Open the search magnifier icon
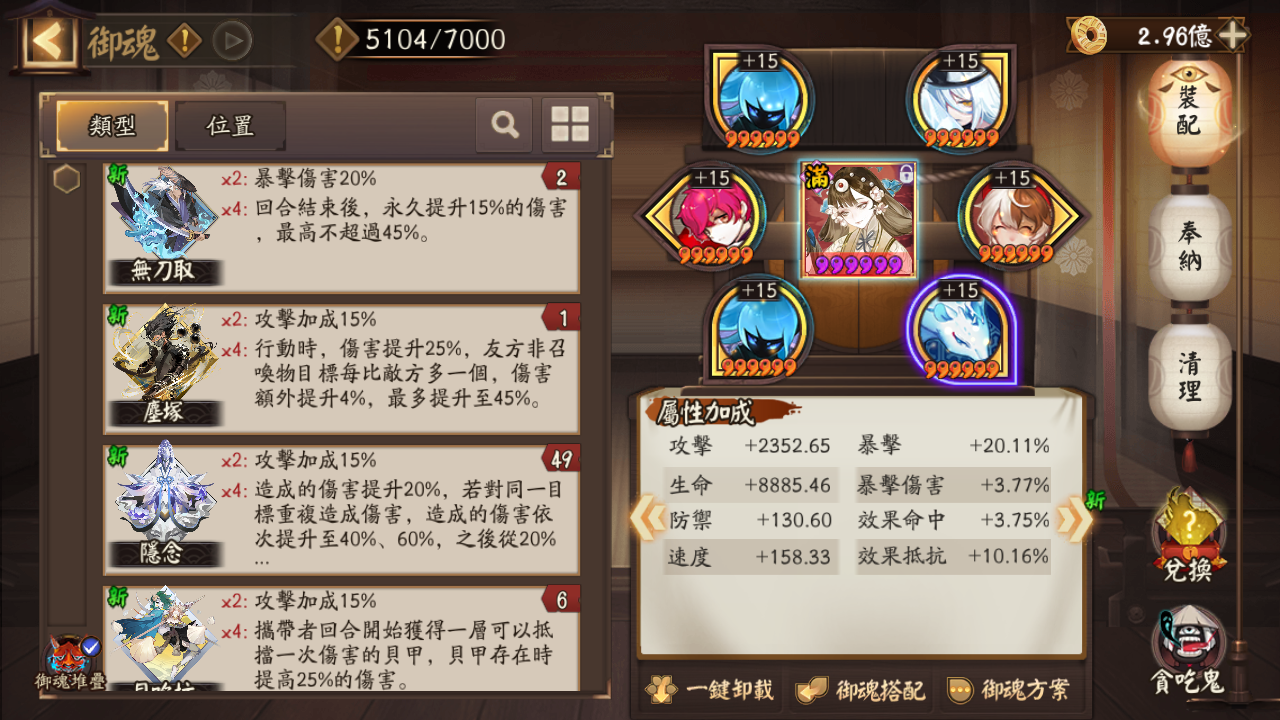Screen dimensions: 1280x720 click(505, 125)
